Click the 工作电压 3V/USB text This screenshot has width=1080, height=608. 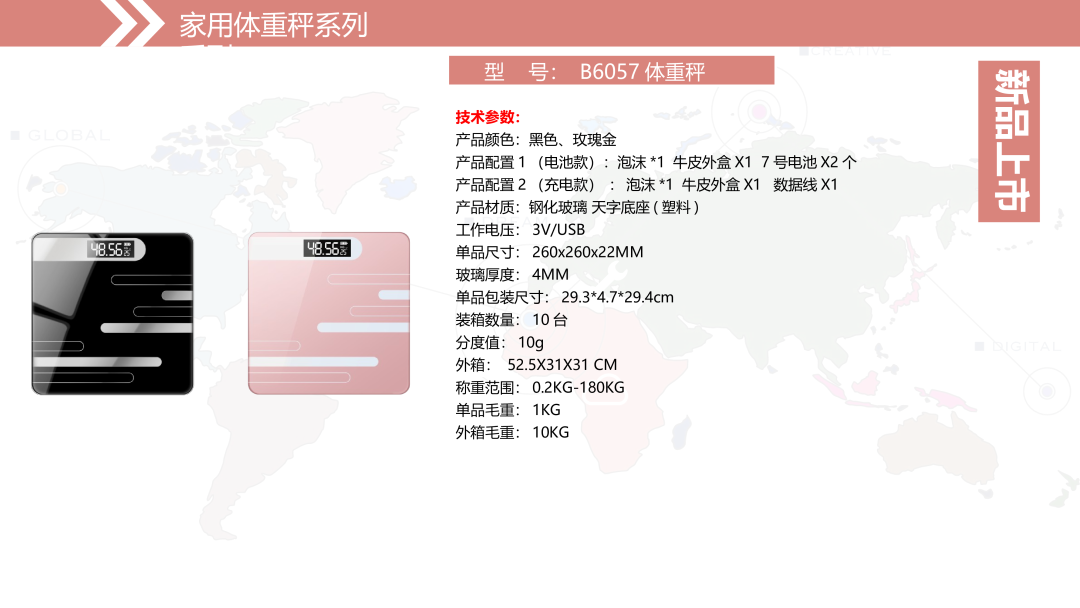click(520, 230)
